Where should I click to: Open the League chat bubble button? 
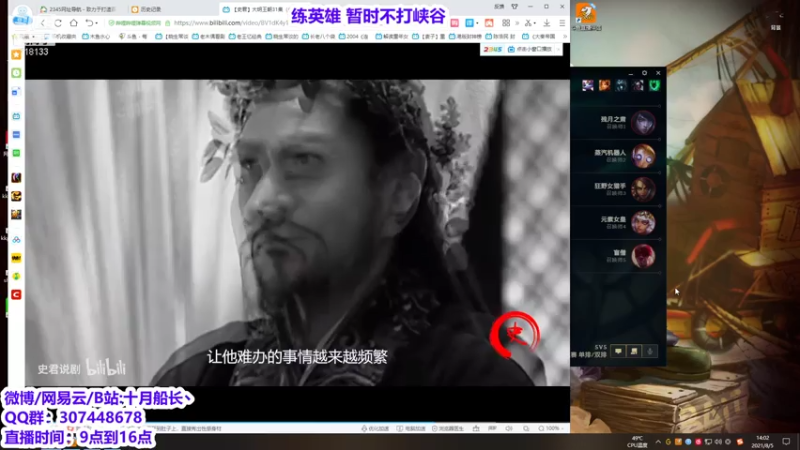pos(618,351)
